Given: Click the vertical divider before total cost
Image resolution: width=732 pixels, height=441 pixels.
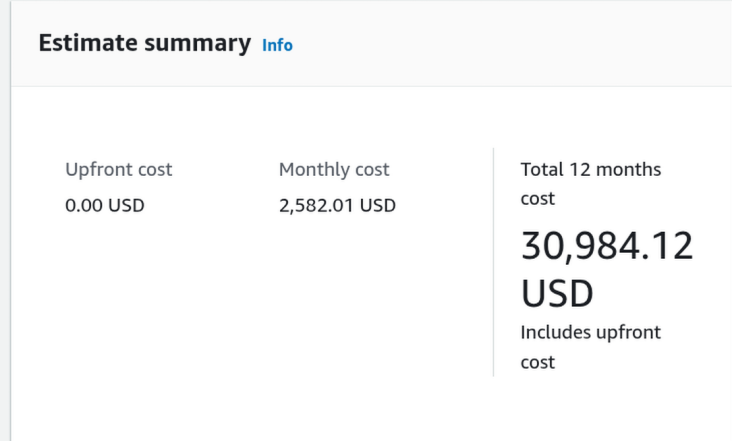Looking at the screenshot, I should tap(494, 262).
